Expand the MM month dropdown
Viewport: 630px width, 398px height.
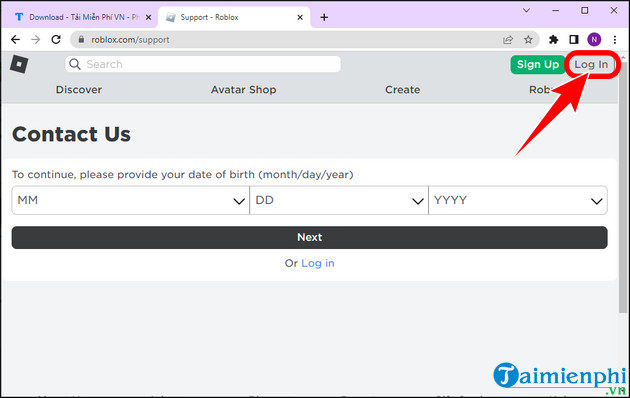[131, 200]
